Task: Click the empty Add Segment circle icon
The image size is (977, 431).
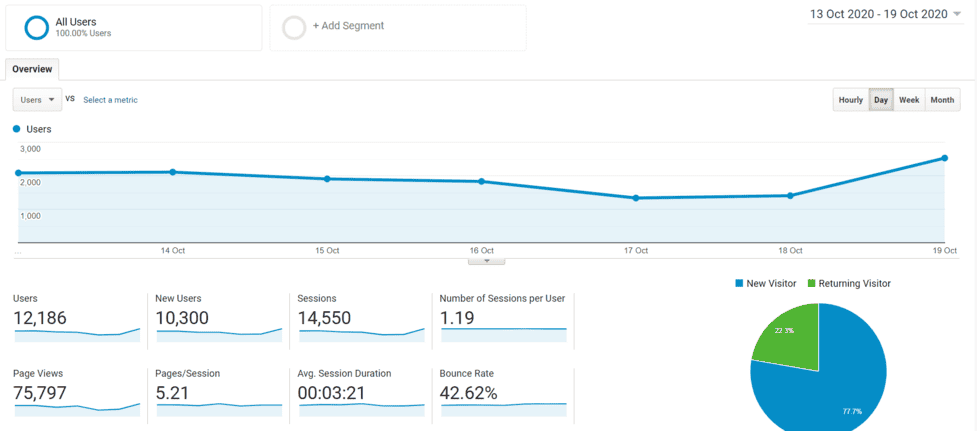Action: 294,27
